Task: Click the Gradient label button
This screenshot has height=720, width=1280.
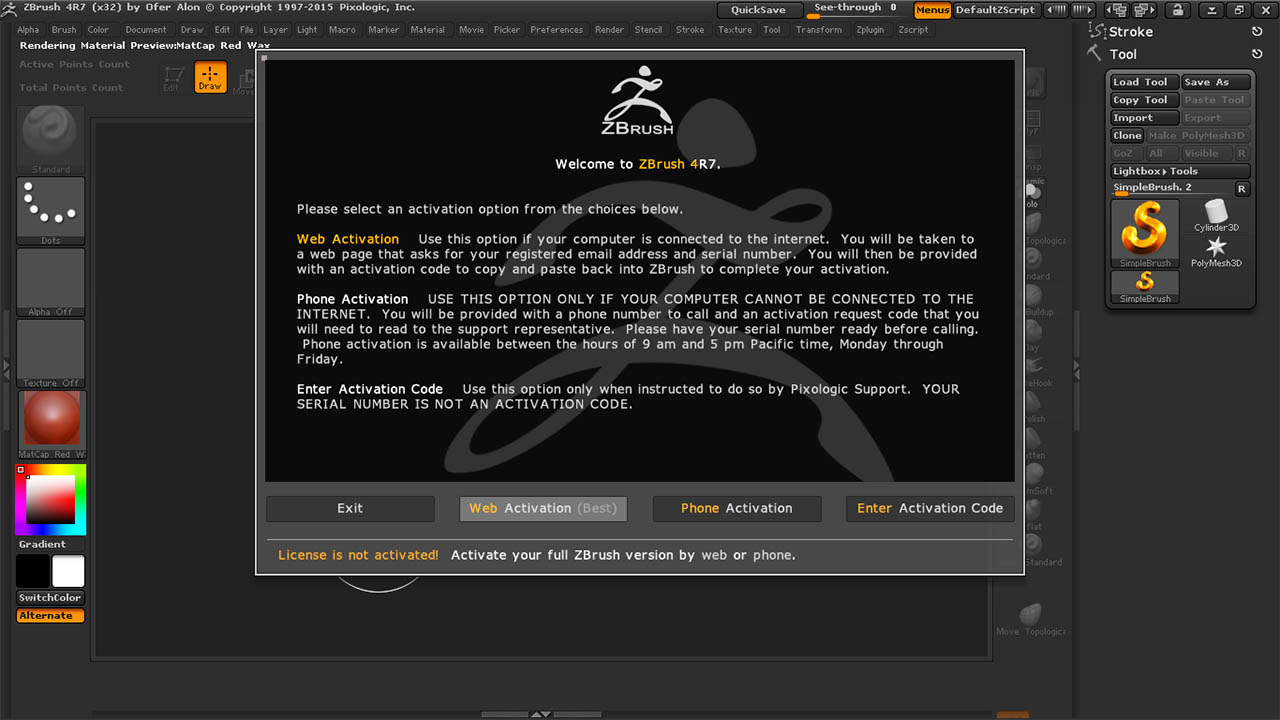Action: pyautogui.click(x=43, y=545)
